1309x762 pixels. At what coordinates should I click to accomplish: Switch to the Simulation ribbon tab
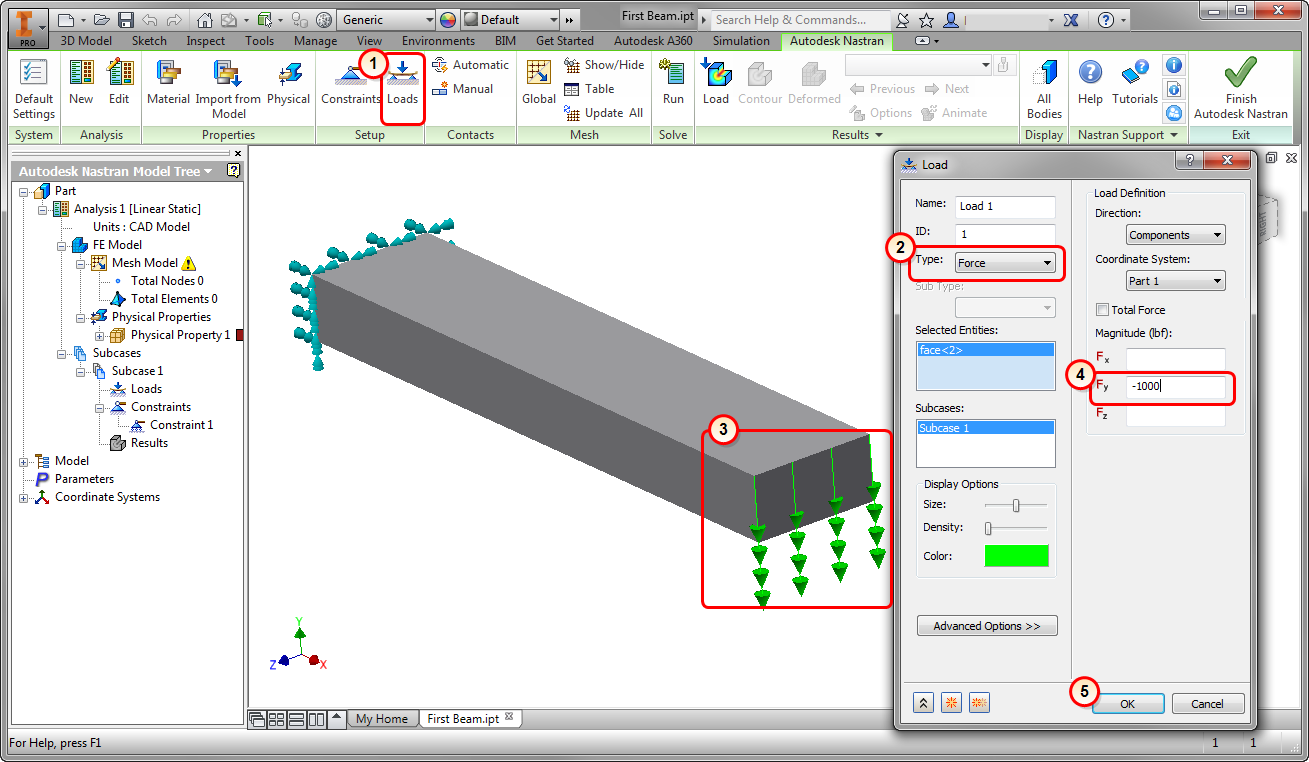click(741, 41)
